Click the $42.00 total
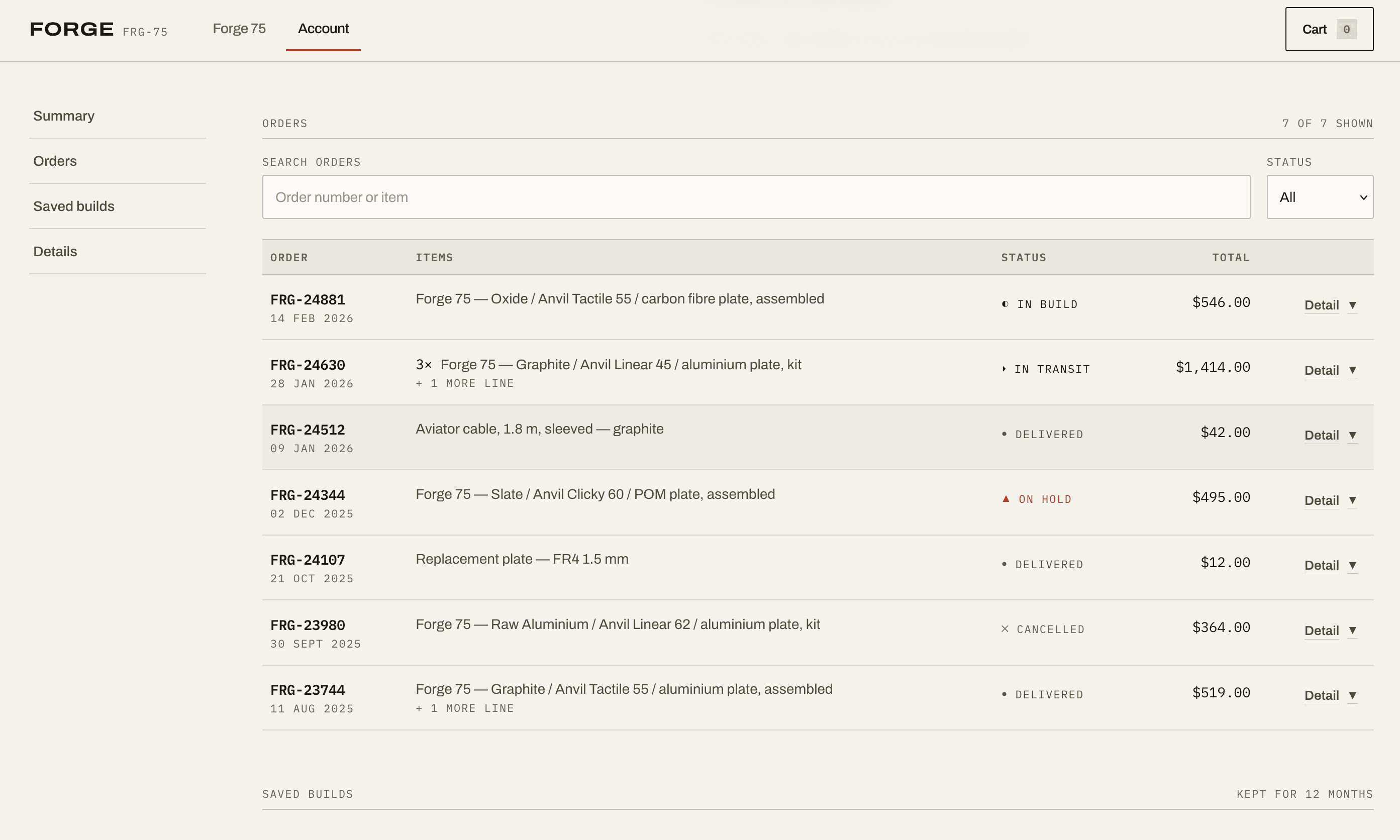This screenshot has width=1400, height=840. [1225, 433]
